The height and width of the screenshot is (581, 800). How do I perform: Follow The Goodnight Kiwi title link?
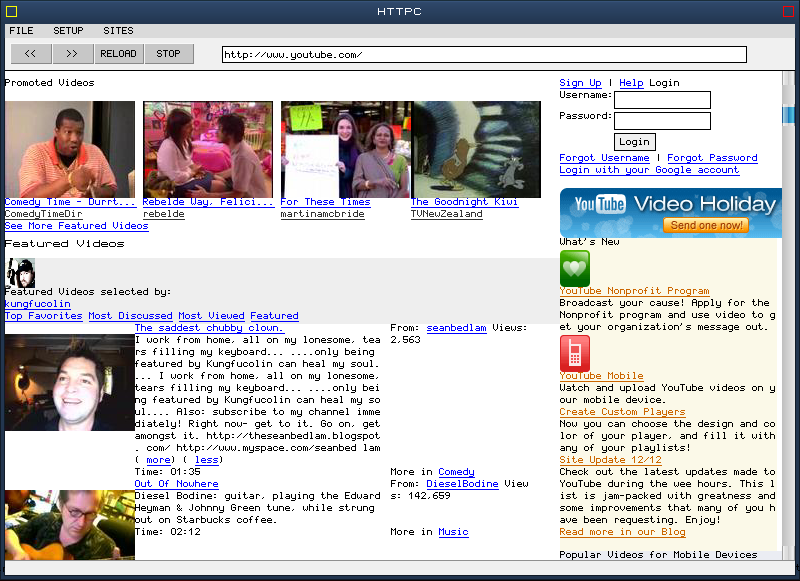tap(465, 202)
